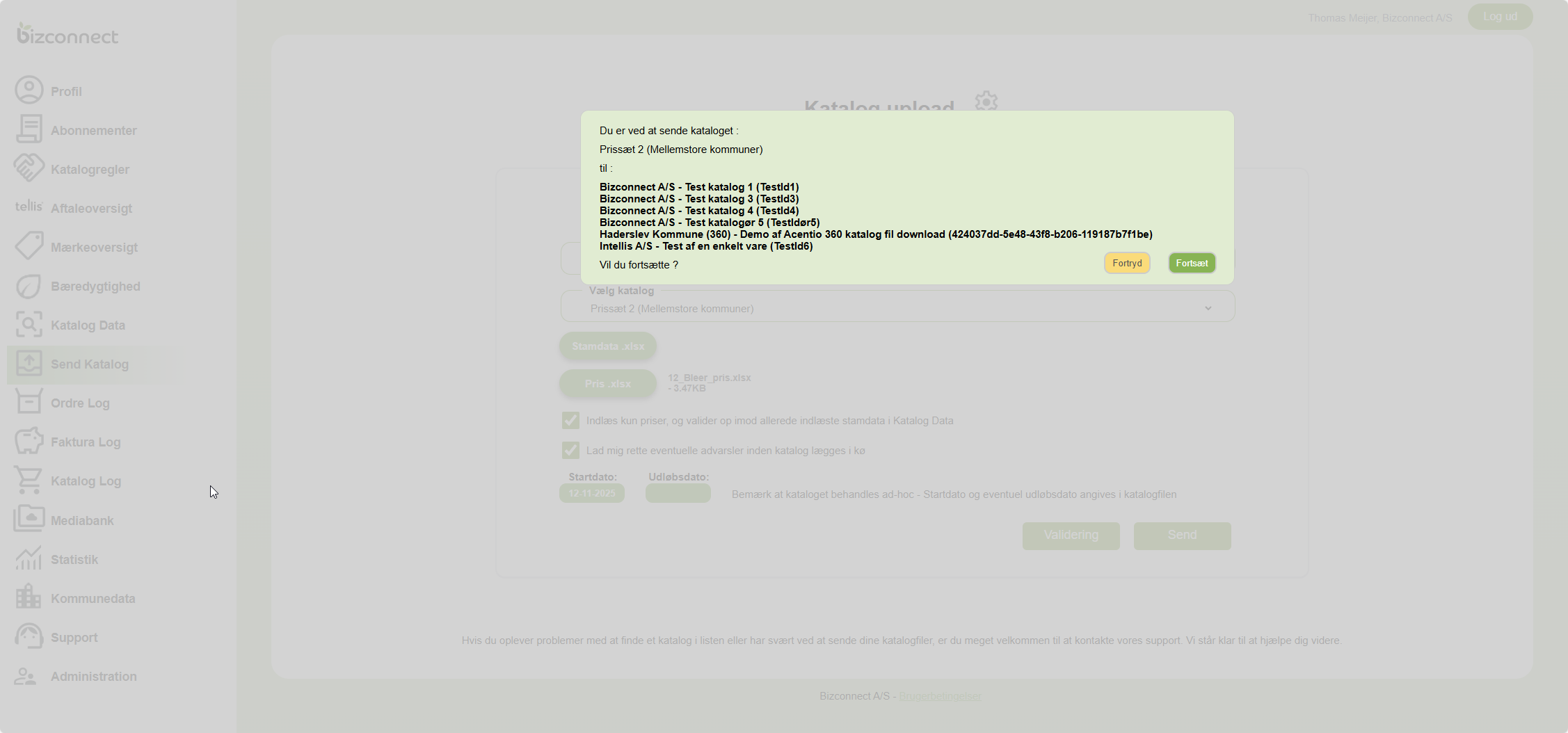Select 'Test katalogør 5 (TestIdør5)' recipient line
This screenshot has width=1568, height=733.
(710, 223)
